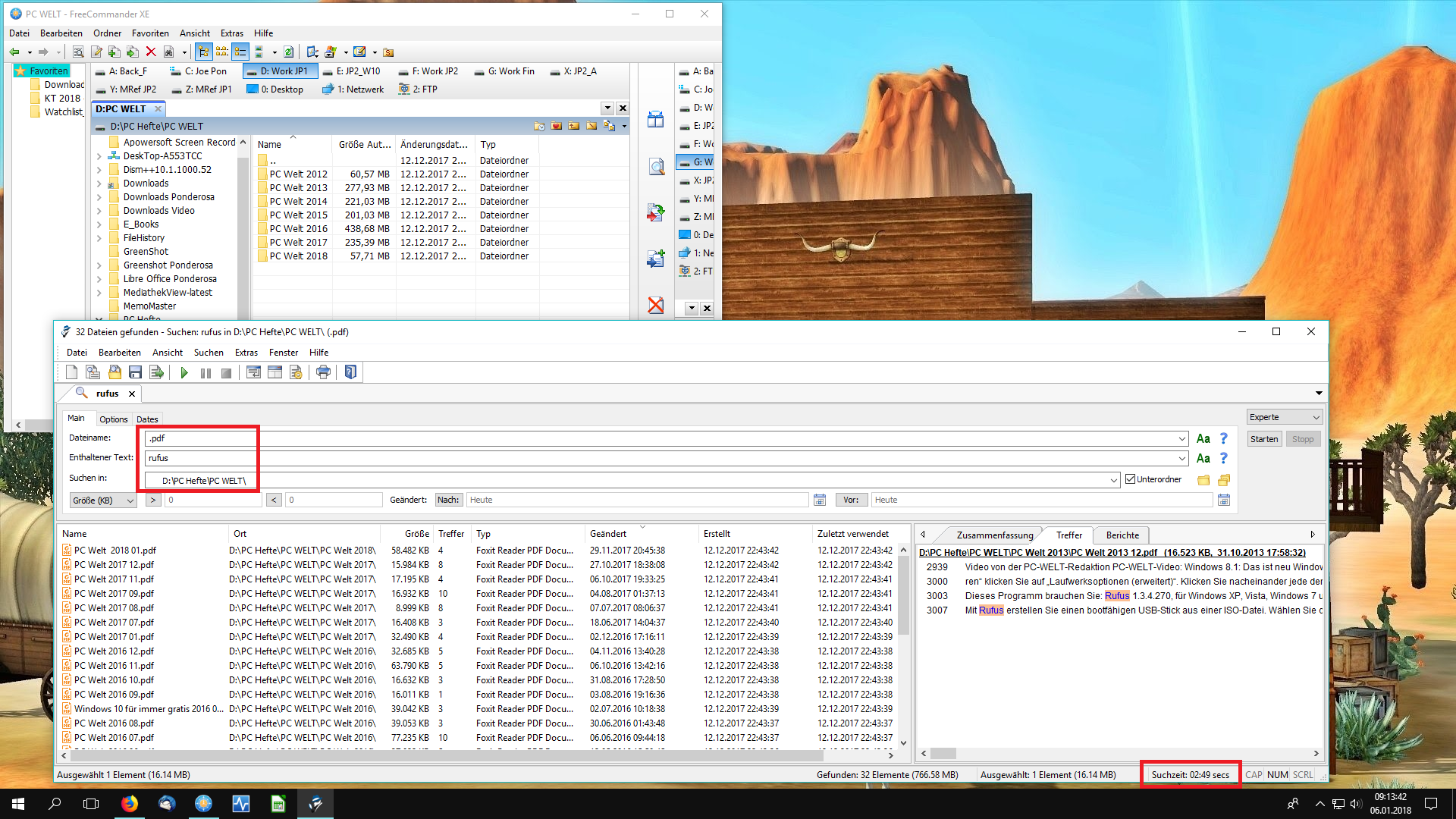Open the Suchen menu in search window

[209, 353]
